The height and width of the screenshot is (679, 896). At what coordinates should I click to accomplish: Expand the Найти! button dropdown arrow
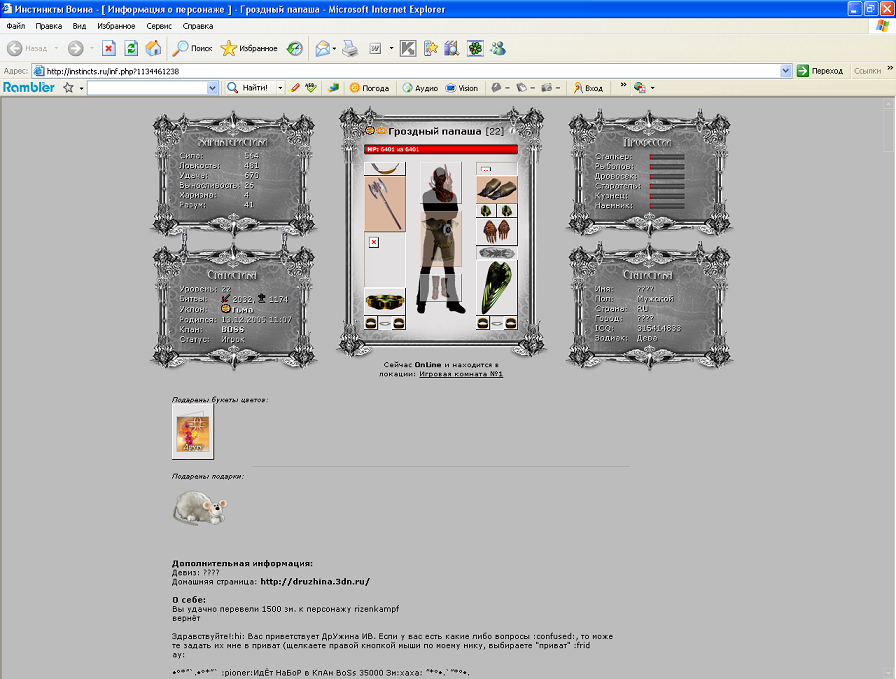point(280,88)
